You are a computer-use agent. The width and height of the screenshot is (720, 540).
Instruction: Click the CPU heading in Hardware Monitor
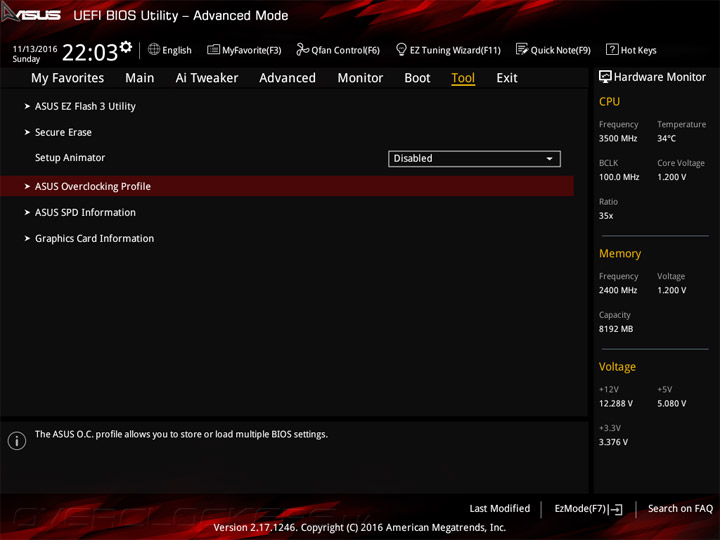click(609, 101)
